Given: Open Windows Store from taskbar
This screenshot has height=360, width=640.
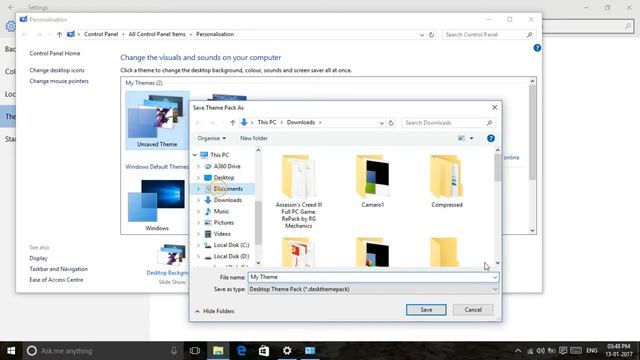Looking at the screenshot, I should click(264, 351).
